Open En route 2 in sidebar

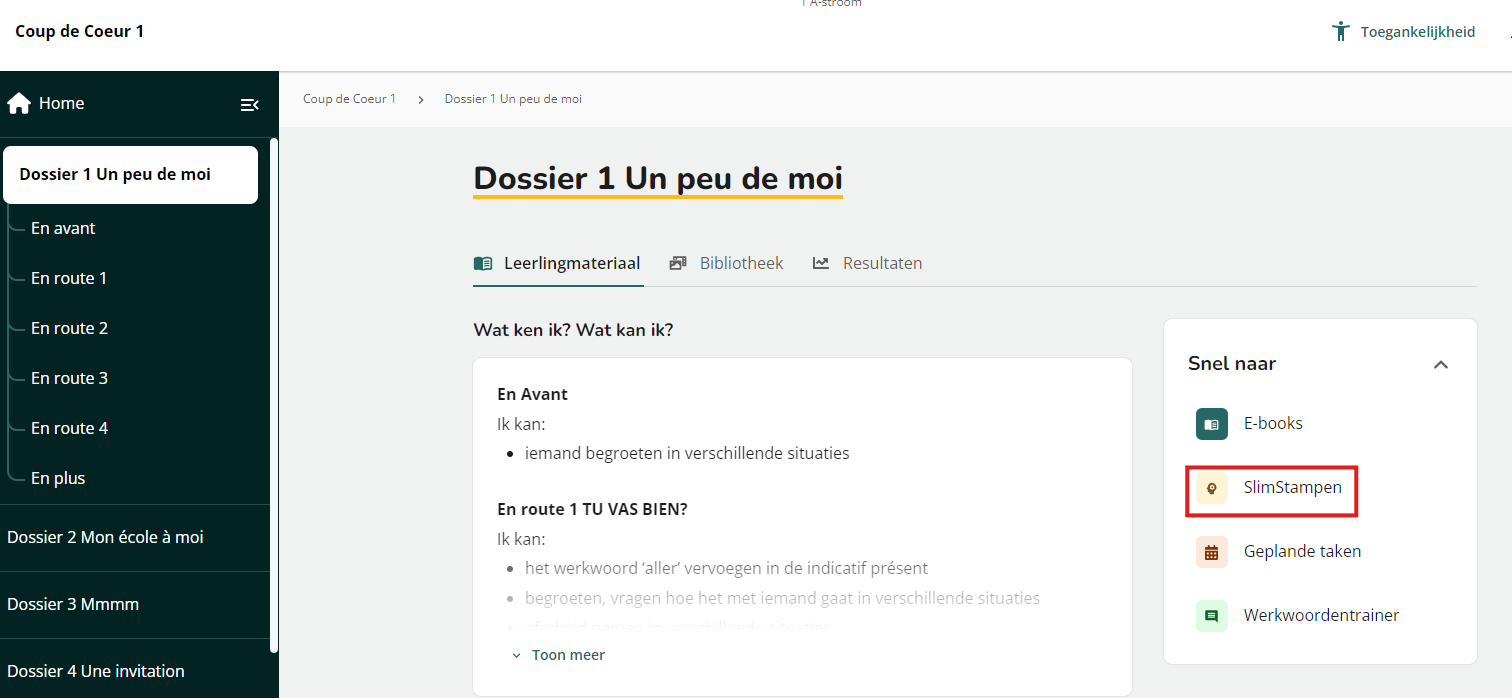pyautogui.click(x=69, y=329)
